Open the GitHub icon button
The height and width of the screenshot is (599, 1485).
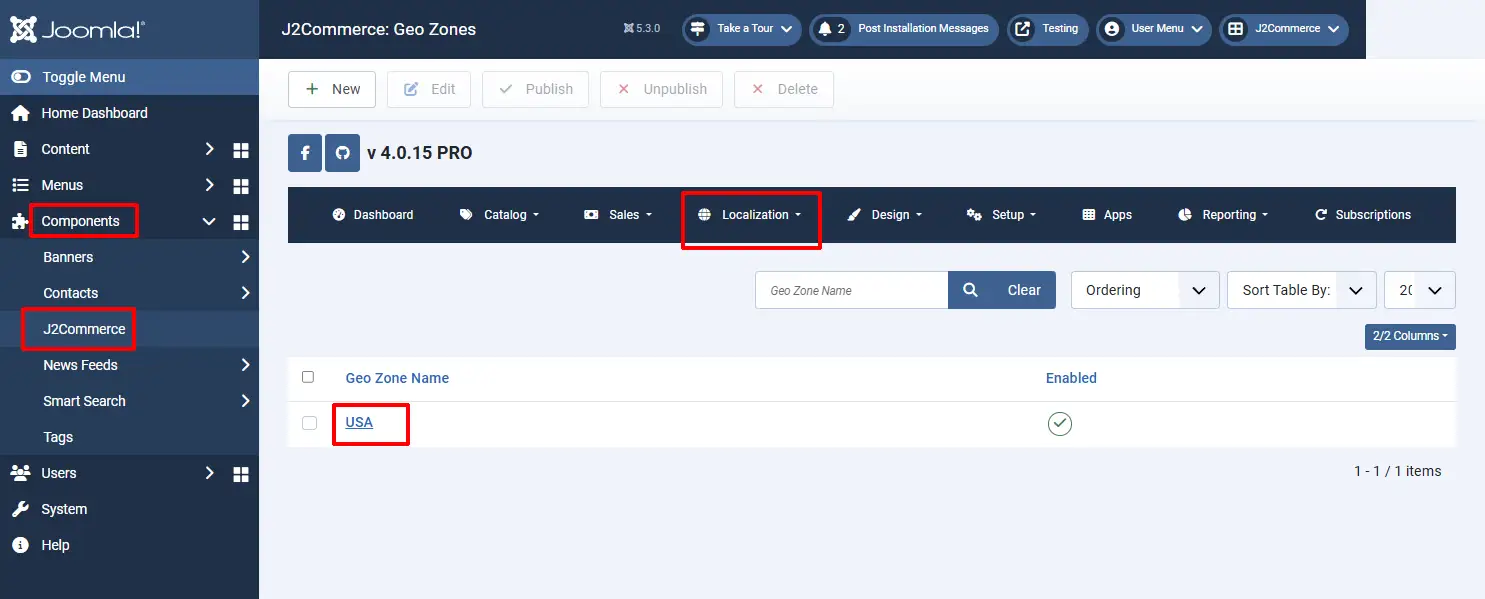coord(342,153)
